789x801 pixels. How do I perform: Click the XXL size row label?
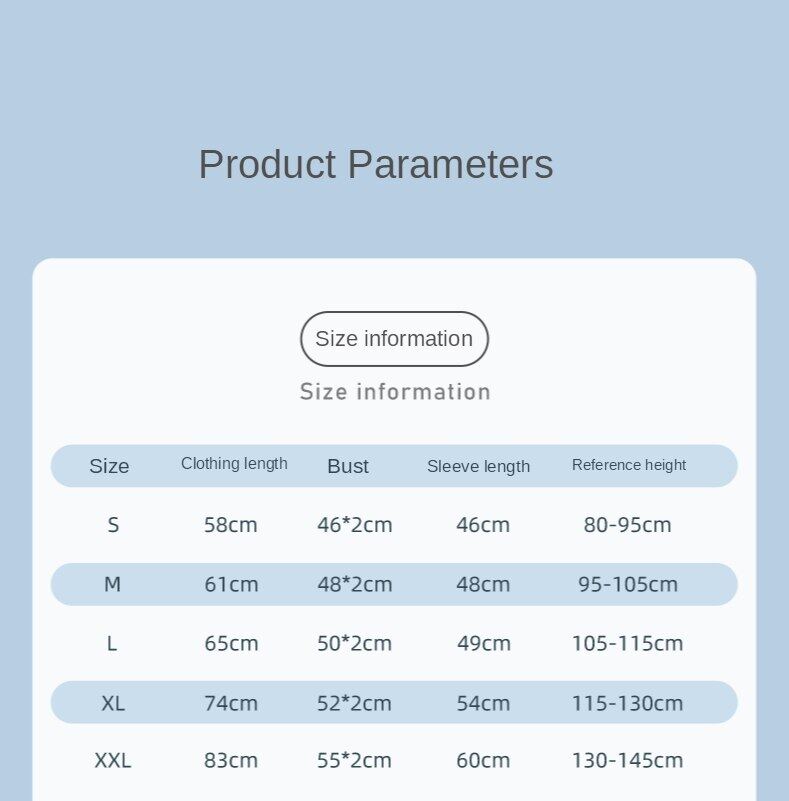113,761
